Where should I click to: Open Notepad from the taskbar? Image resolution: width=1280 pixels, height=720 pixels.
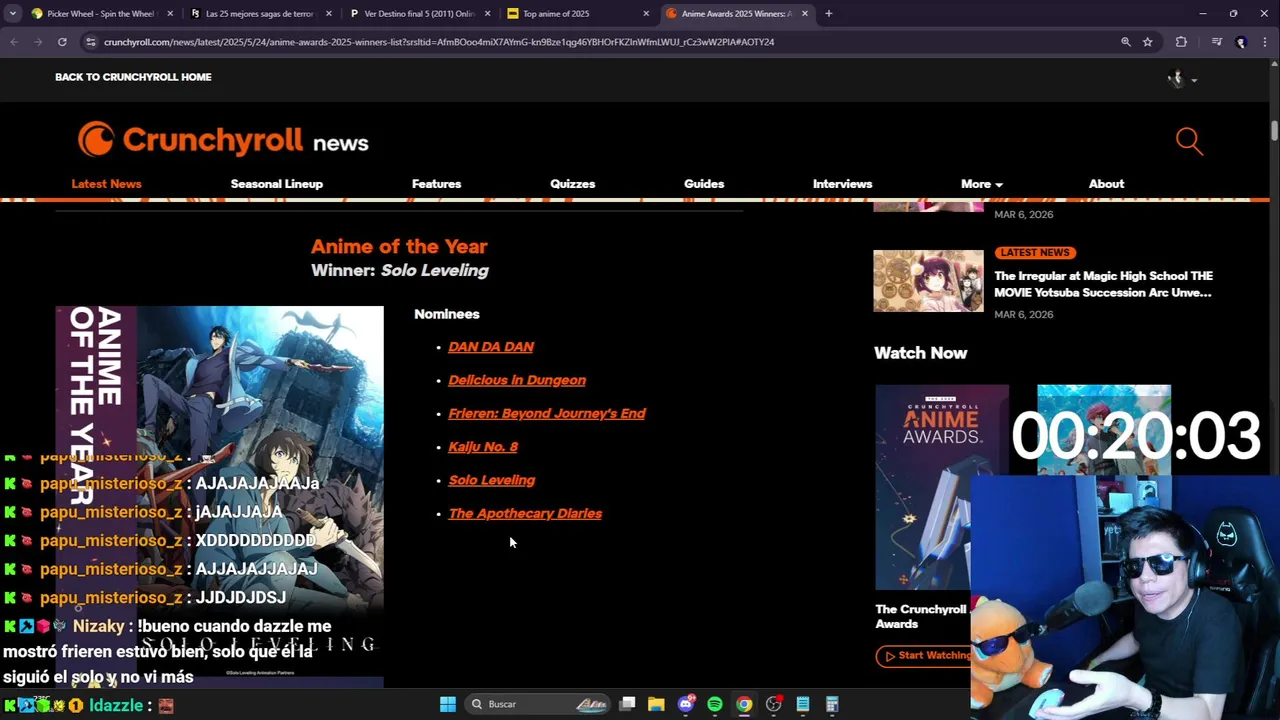pos(802,704)
